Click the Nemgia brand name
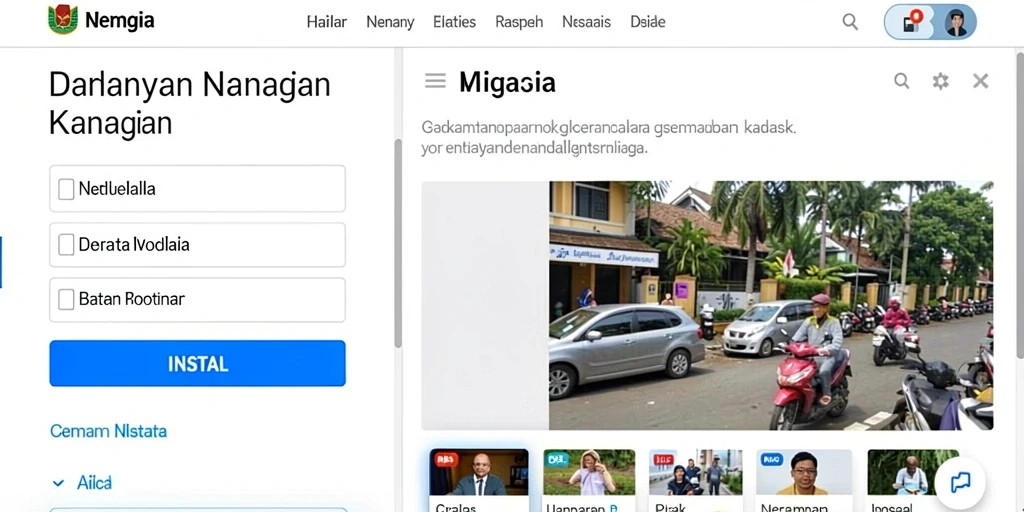 (x=120, y=21)
